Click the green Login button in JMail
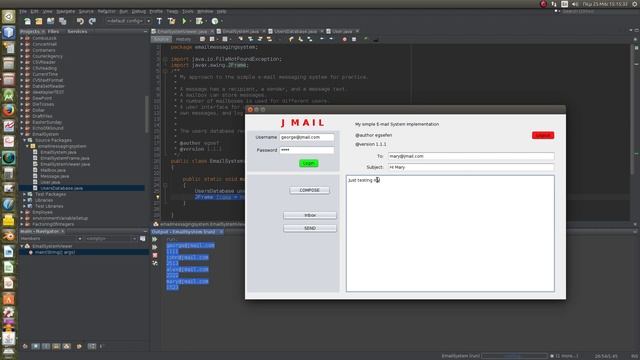This screenshot has width=640, height=360. [309, 163]
